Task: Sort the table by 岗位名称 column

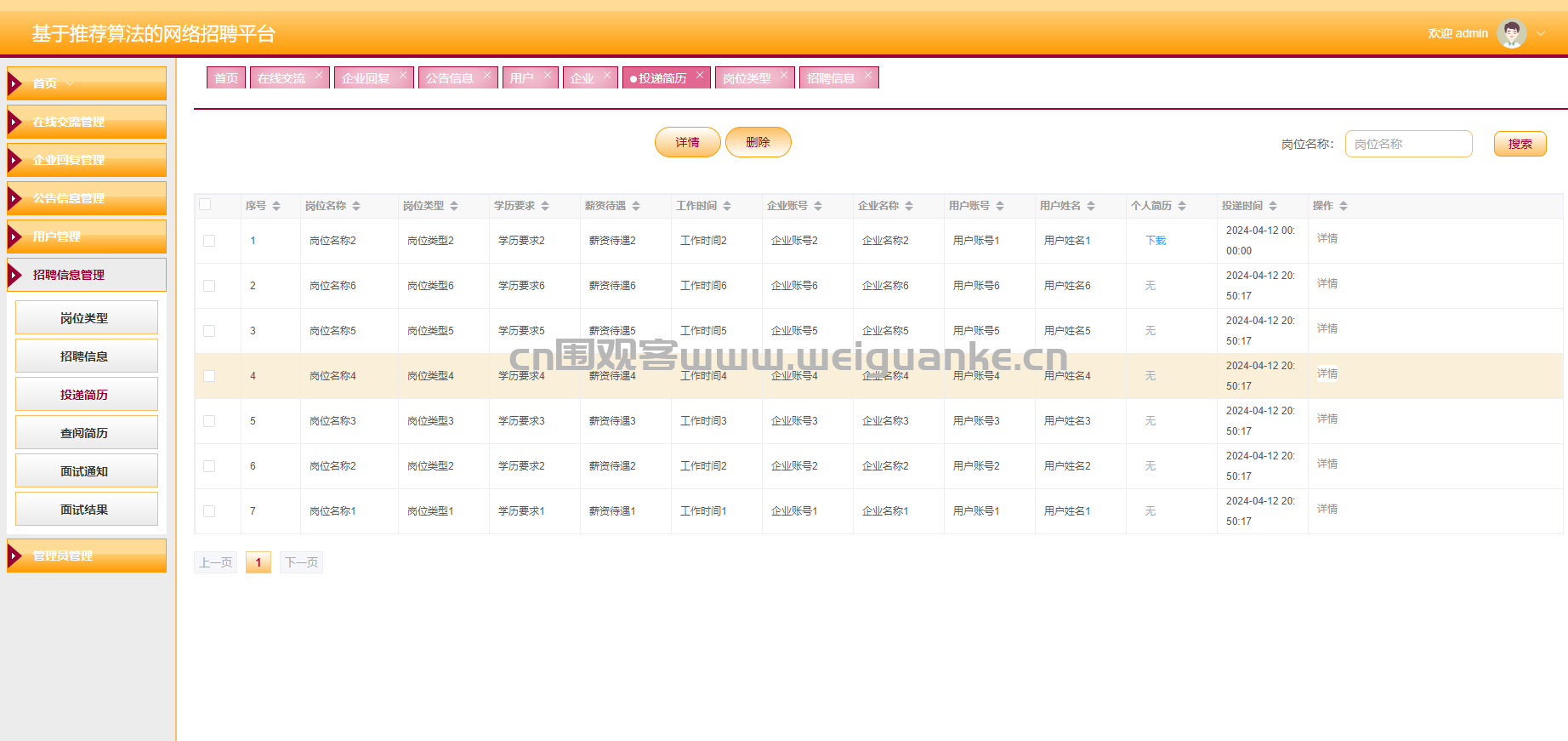Action: click(356, 206)
